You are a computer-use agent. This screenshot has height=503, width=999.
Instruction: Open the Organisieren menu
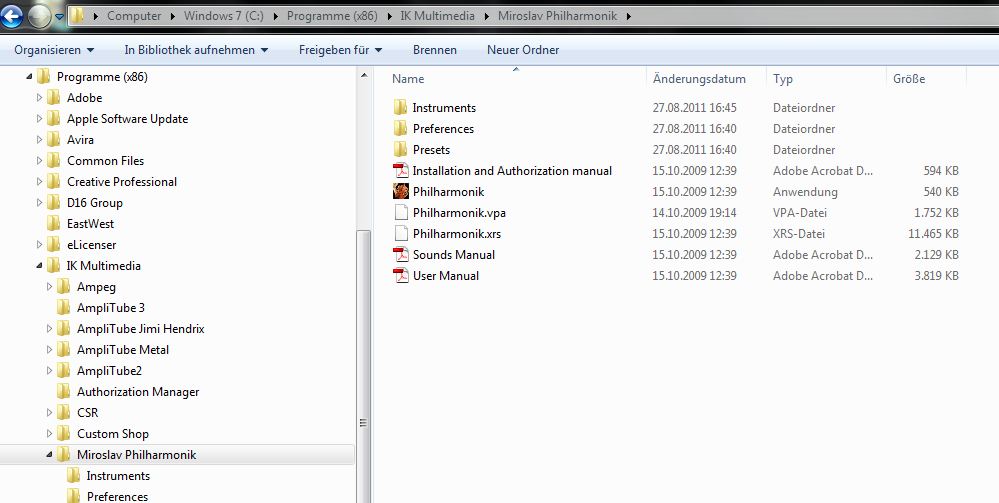click(x=54, y=50)
